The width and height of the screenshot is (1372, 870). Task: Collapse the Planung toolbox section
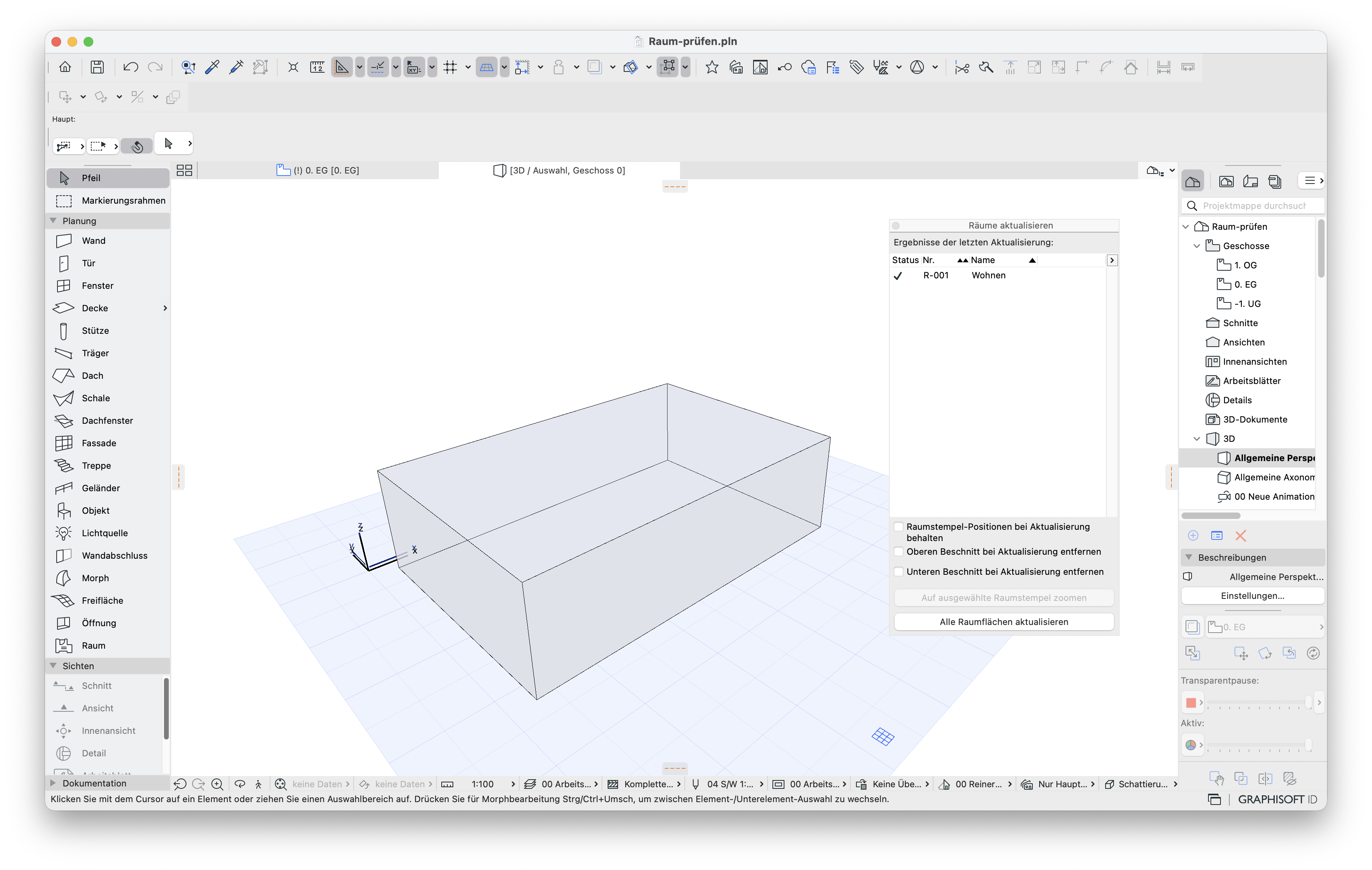[53, 221]
